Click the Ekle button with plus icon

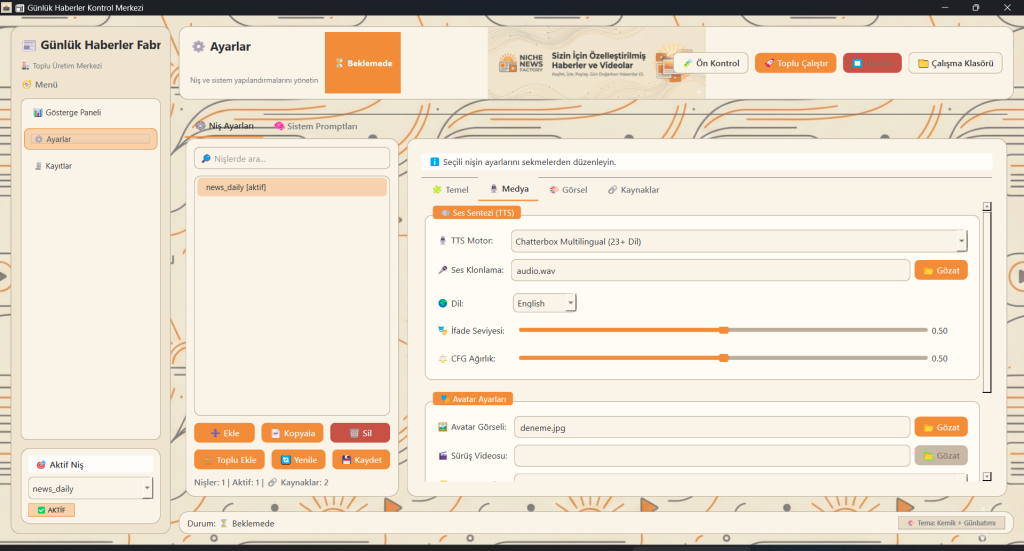pos(224,433)
